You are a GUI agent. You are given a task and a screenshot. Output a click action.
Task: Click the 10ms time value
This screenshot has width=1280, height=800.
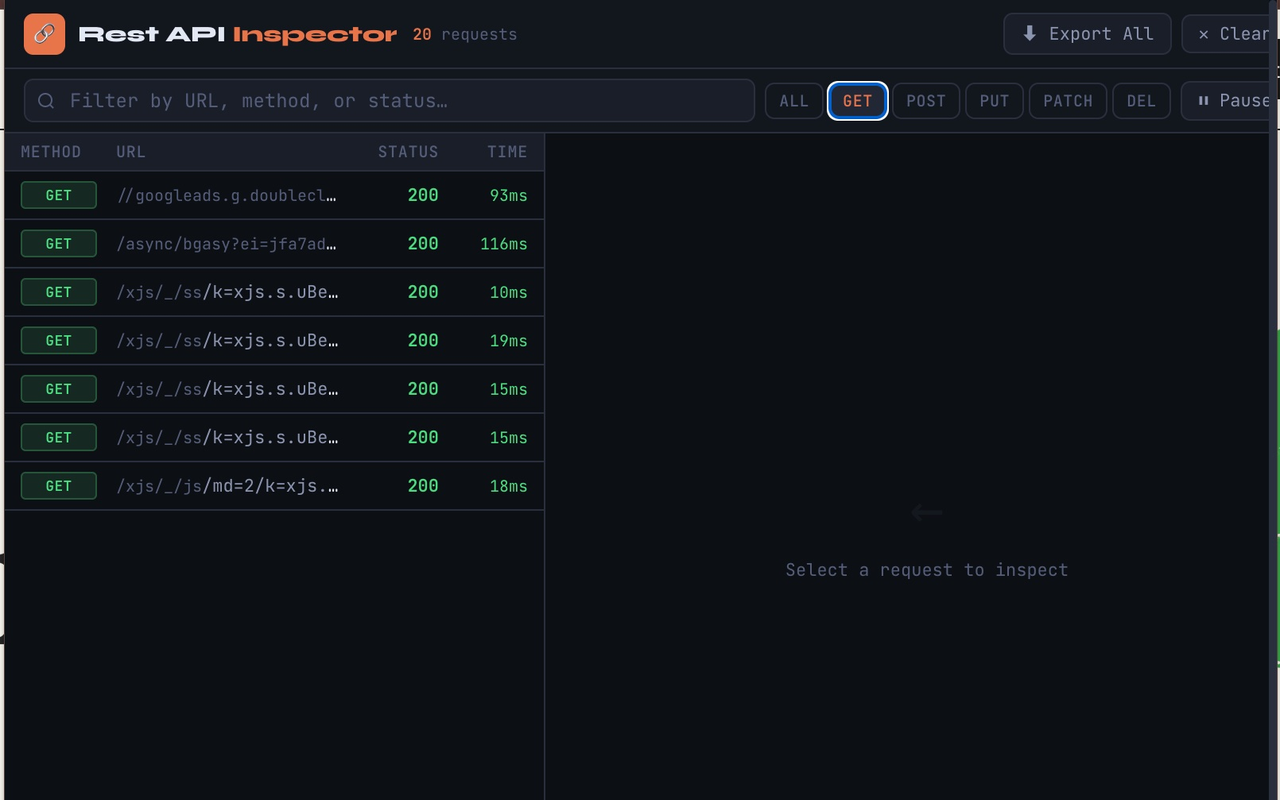[x=509, y=292]
